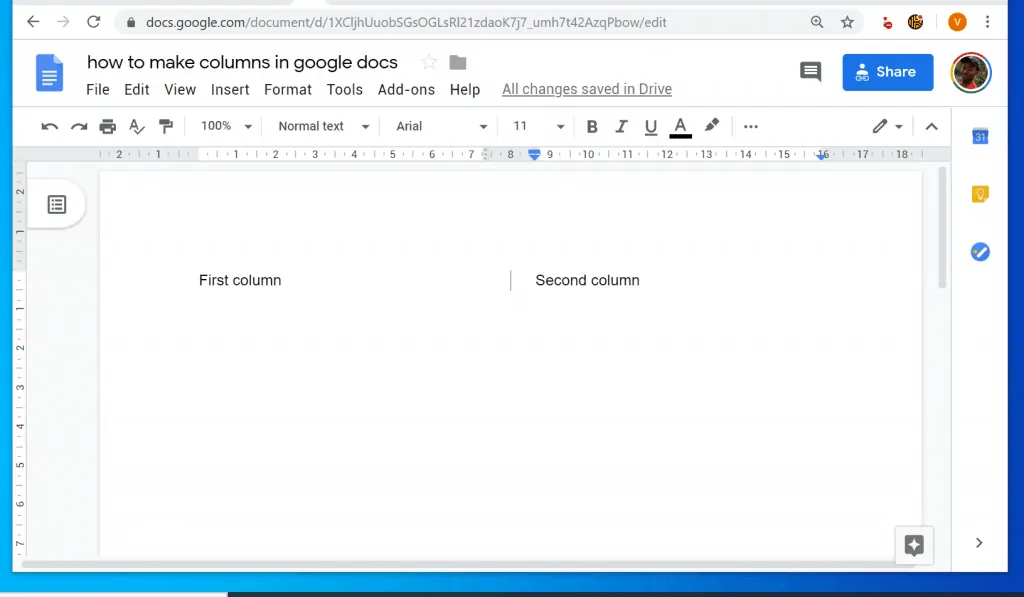Open the Format menu
Viewport: 1024px width, 597px height.
[x=287, y=89]
